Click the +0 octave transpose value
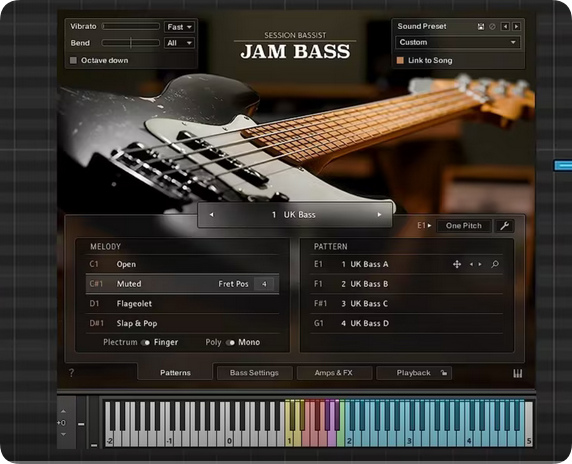This screenshot has width=572, height=464. 62,423
